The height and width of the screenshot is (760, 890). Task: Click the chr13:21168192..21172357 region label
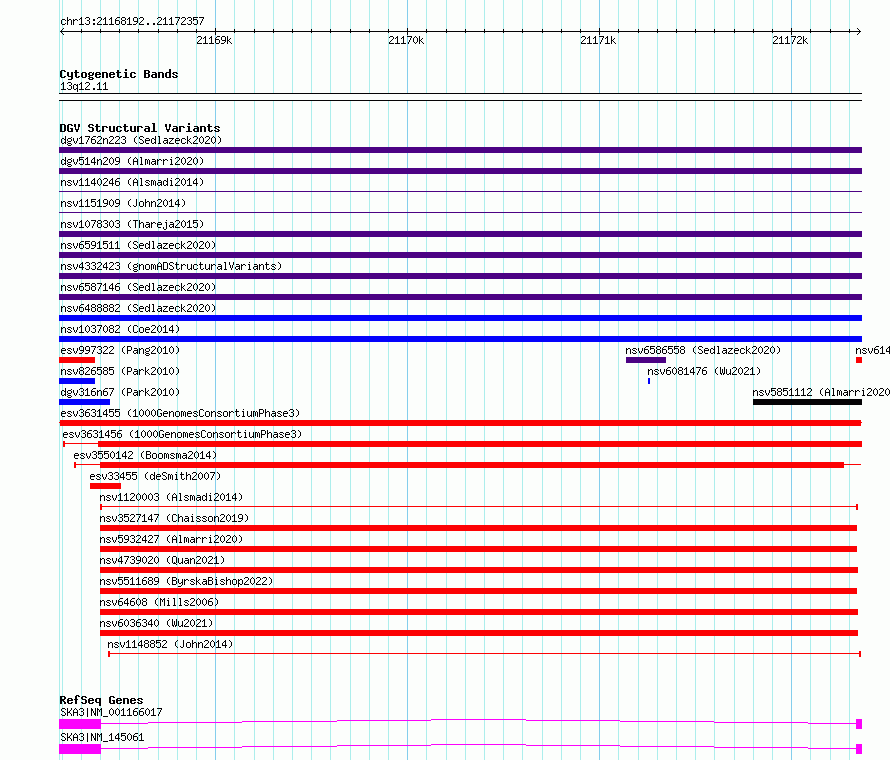point(132,21)
